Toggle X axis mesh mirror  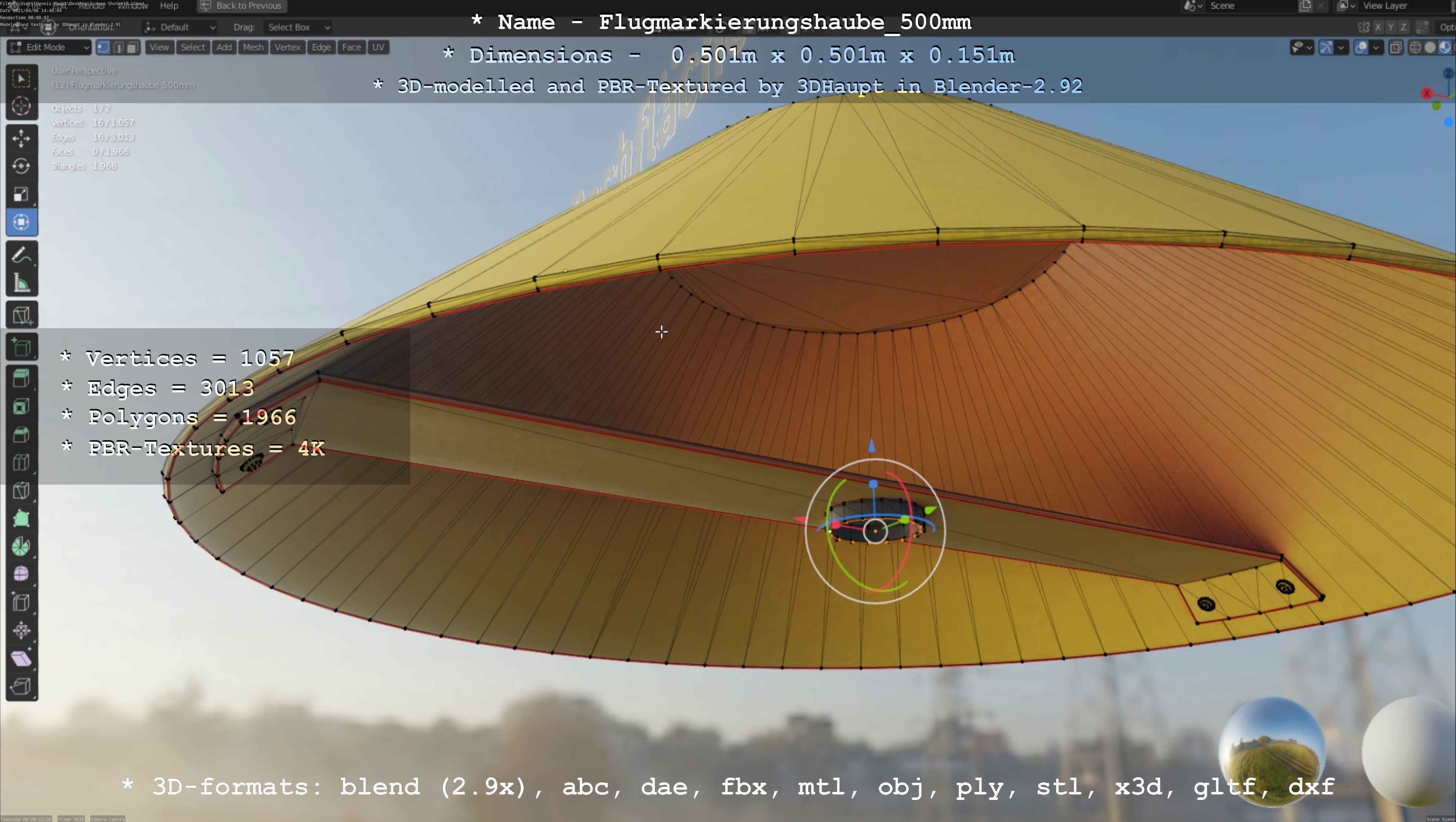[x=1378, y=27]
